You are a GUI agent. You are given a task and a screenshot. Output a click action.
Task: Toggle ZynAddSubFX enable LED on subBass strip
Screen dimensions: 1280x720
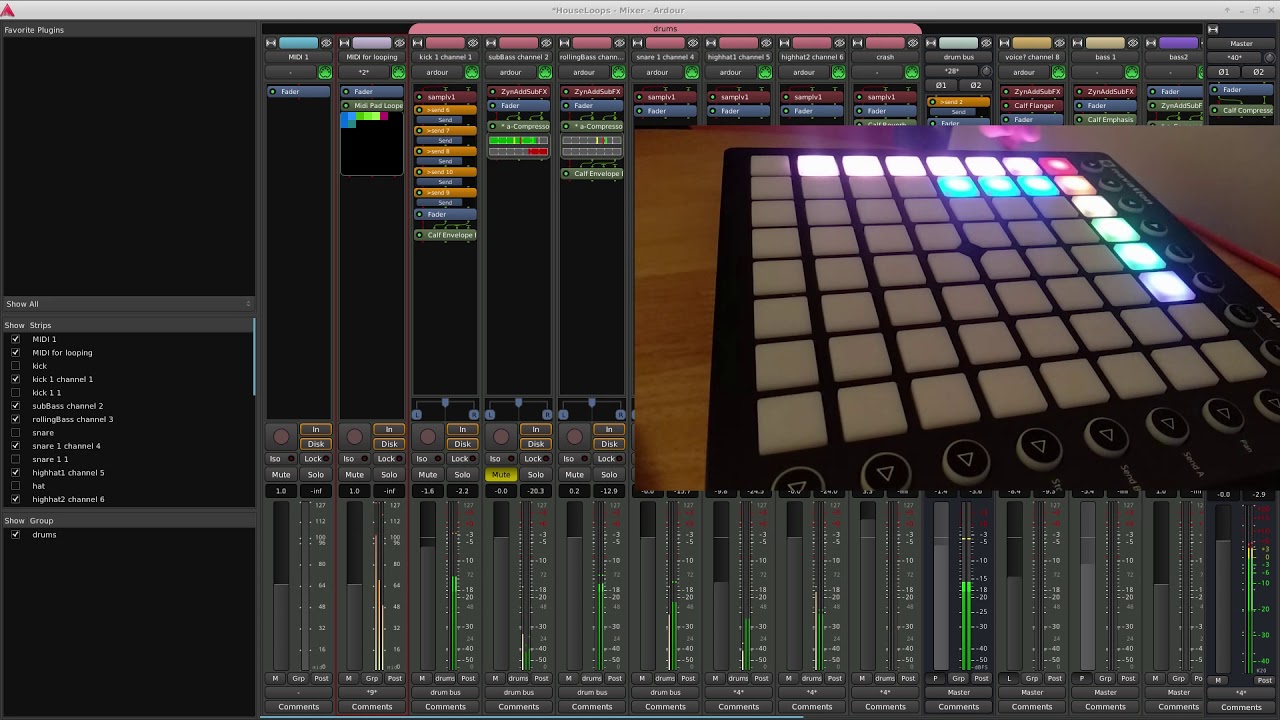(494, 92)
